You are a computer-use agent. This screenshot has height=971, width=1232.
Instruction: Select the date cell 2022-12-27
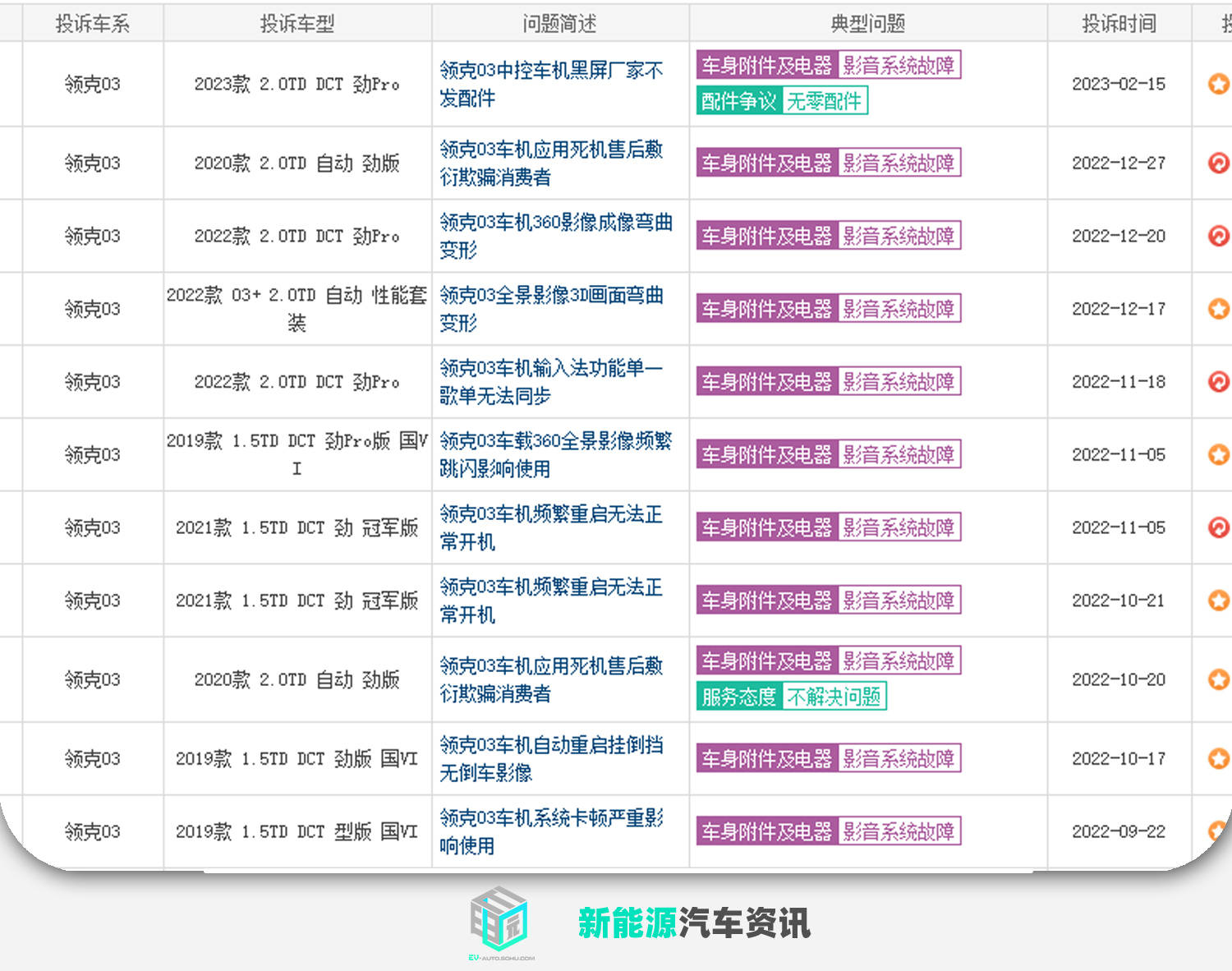coord(1119,163)
